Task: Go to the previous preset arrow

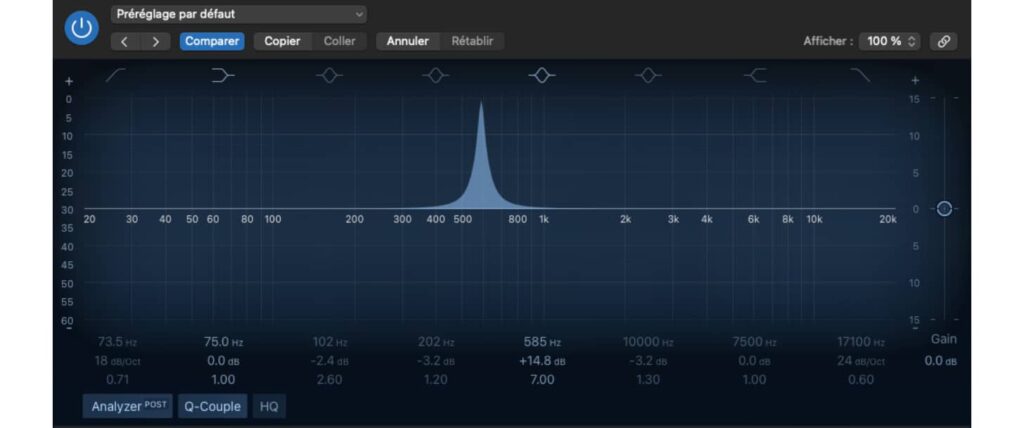Action: click(x=125, y=41)
